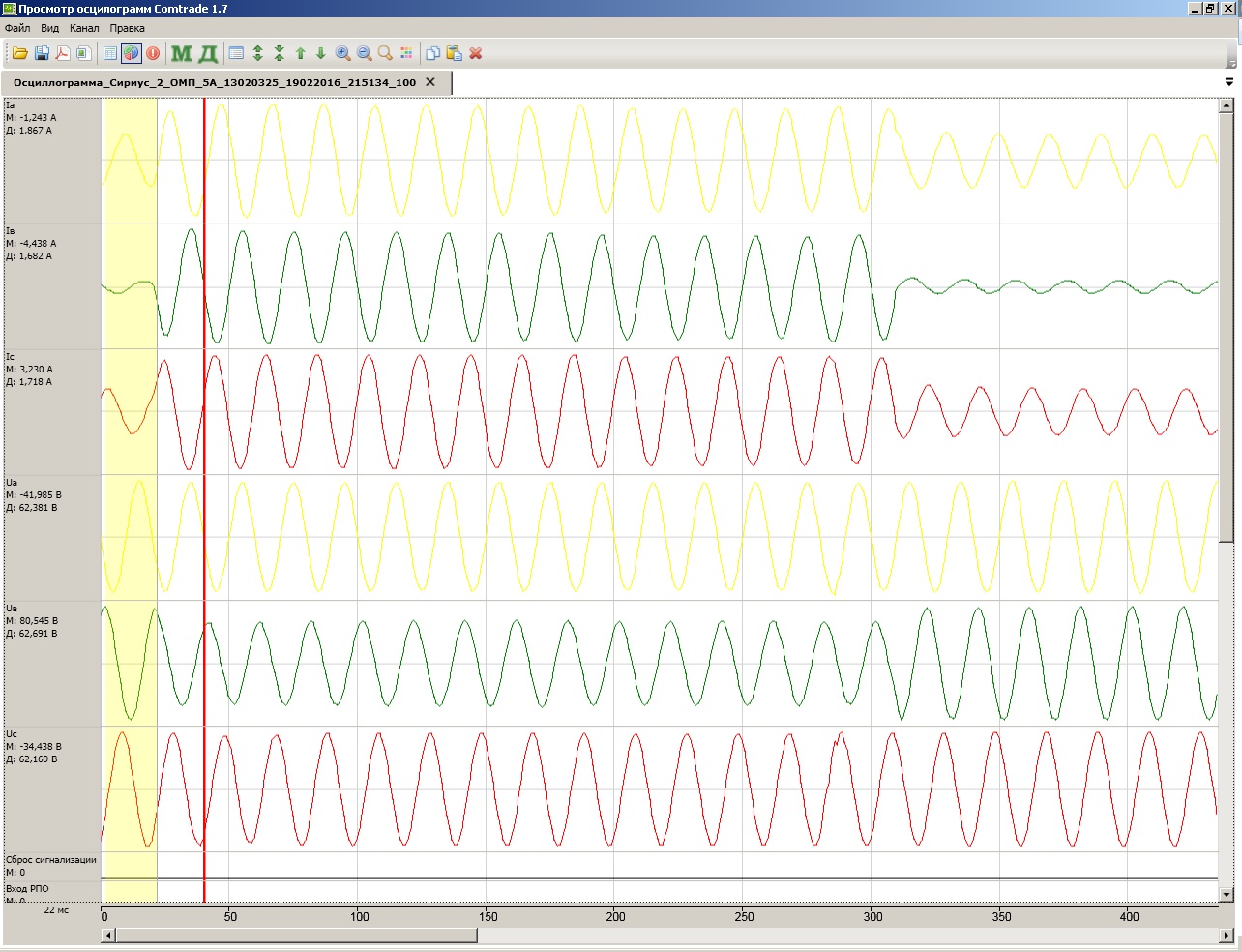Viewport: 1242px width, 952px height.
Task: Open the Файл menu
Action: click(x=17, y=28)
